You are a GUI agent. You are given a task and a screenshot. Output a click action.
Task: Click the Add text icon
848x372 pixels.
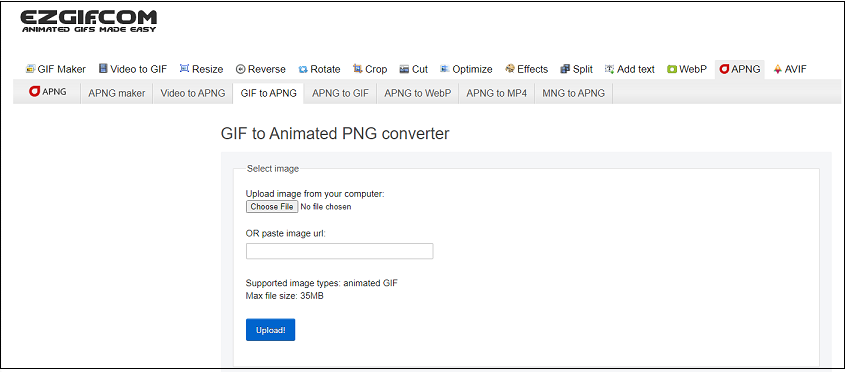click(x=610, y=69)
